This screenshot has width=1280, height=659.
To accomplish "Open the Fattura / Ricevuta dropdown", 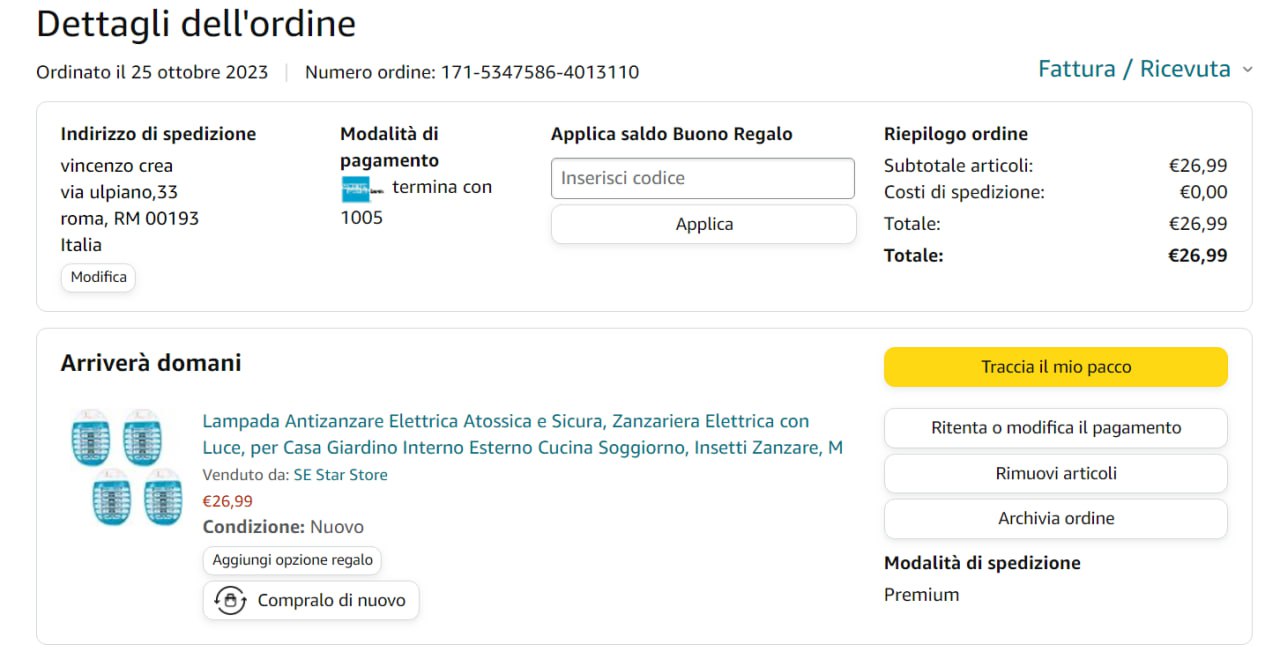I will click(1145, 69).
